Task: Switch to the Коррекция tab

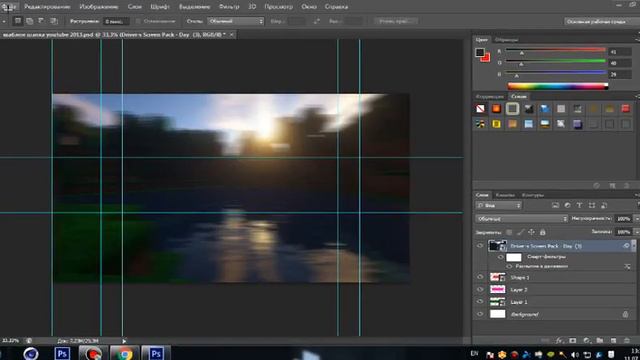Action: pyautogui.click(x=490, y=96)
